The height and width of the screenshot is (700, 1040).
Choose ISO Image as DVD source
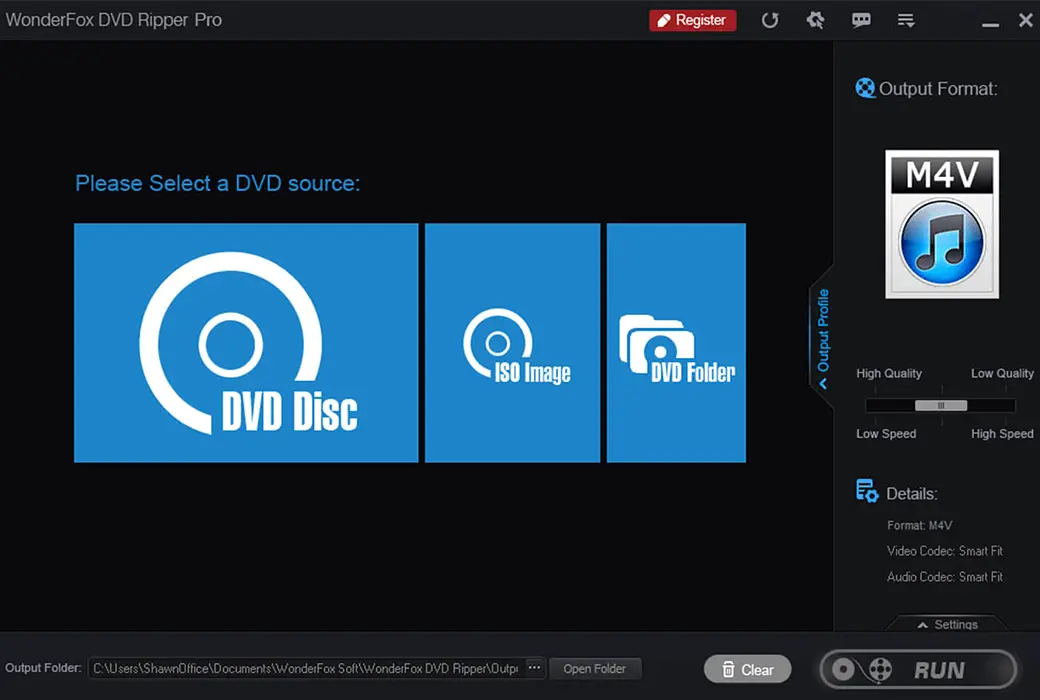pyautogui.click(x=512, y=342)
